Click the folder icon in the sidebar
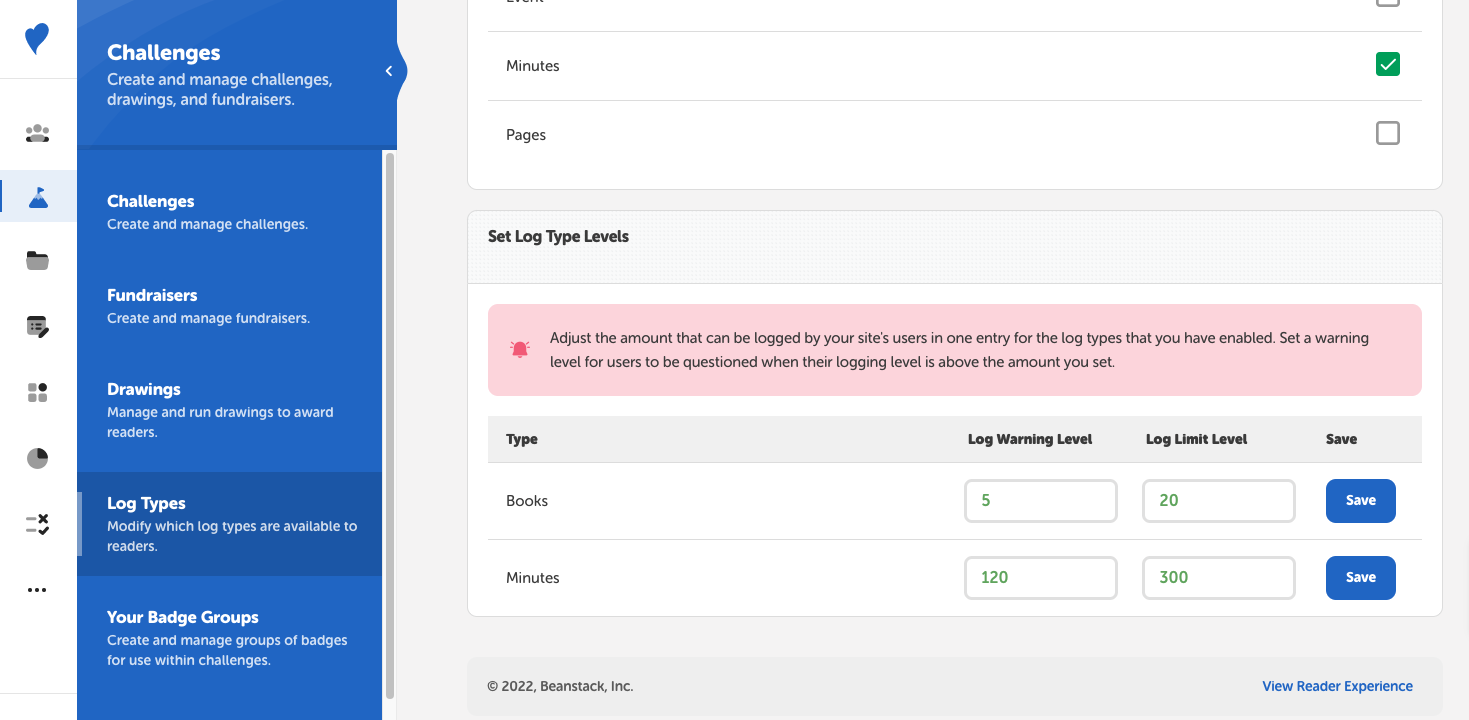The width and height of the screenshot is (1469, 720). click(37, 261)
